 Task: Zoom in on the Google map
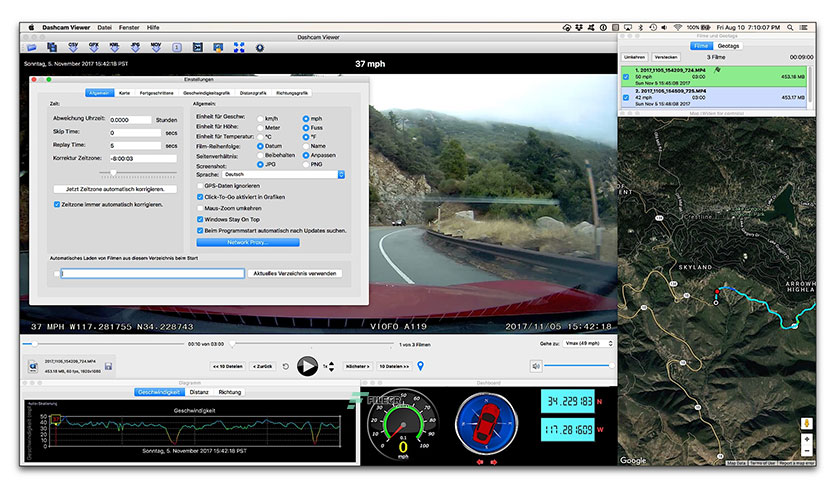coord(807,439)
